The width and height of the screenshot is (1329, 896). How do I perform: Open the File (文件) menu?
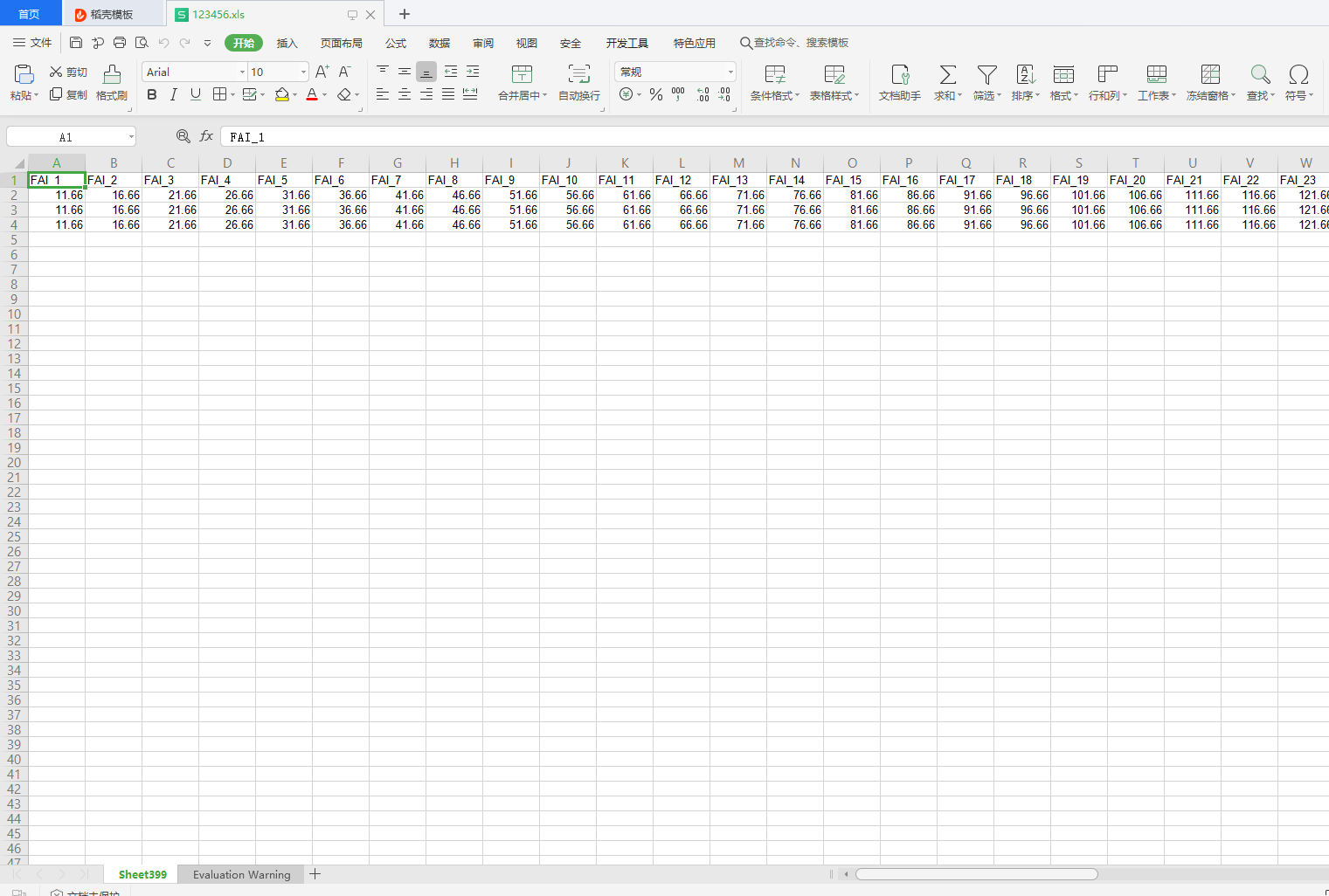tap(32, 43)
